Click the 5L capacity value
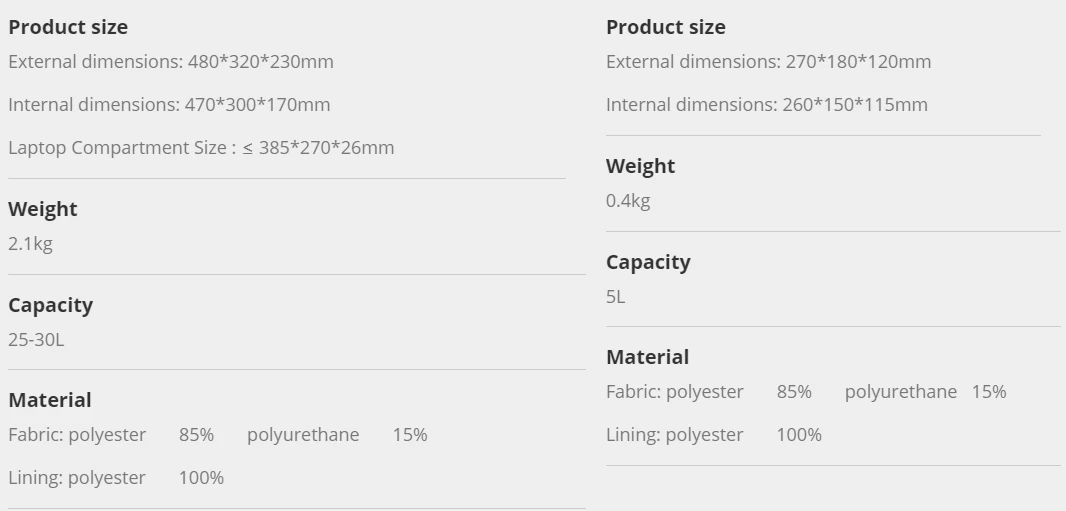 click(616, 297)
